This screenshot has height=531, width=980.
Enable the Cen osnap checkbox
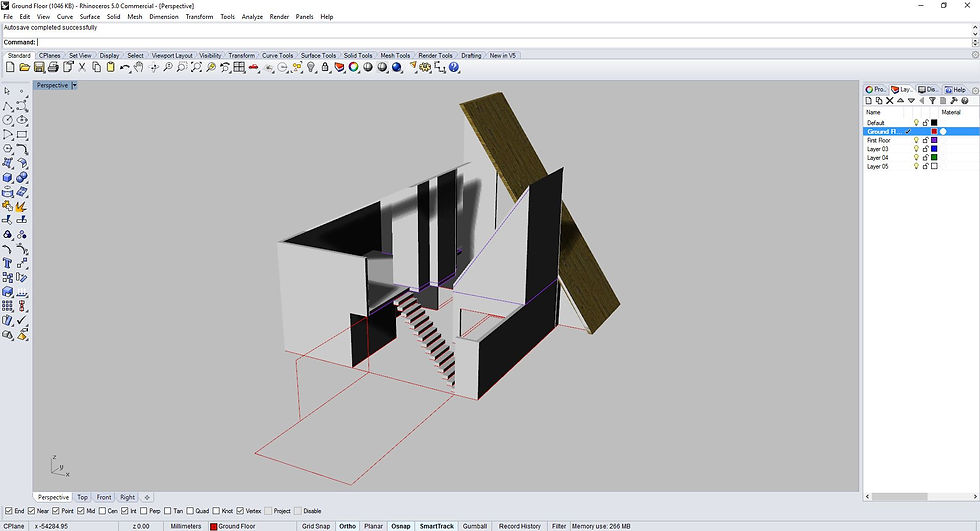tap(102, 510)
